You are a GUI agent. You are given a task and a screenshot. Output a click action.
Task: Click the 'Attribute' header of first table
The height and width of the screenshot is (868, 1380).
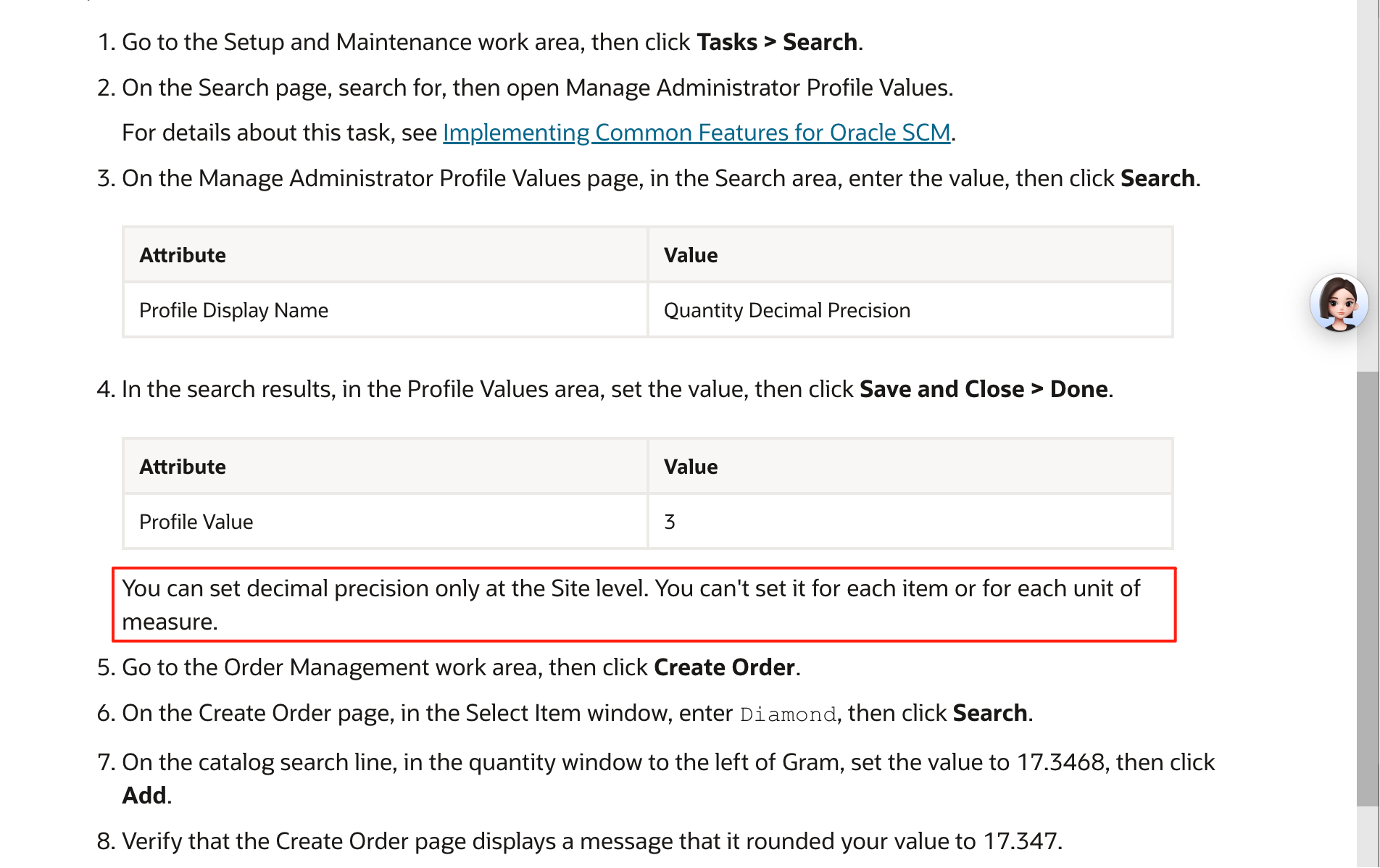[385, 255]
